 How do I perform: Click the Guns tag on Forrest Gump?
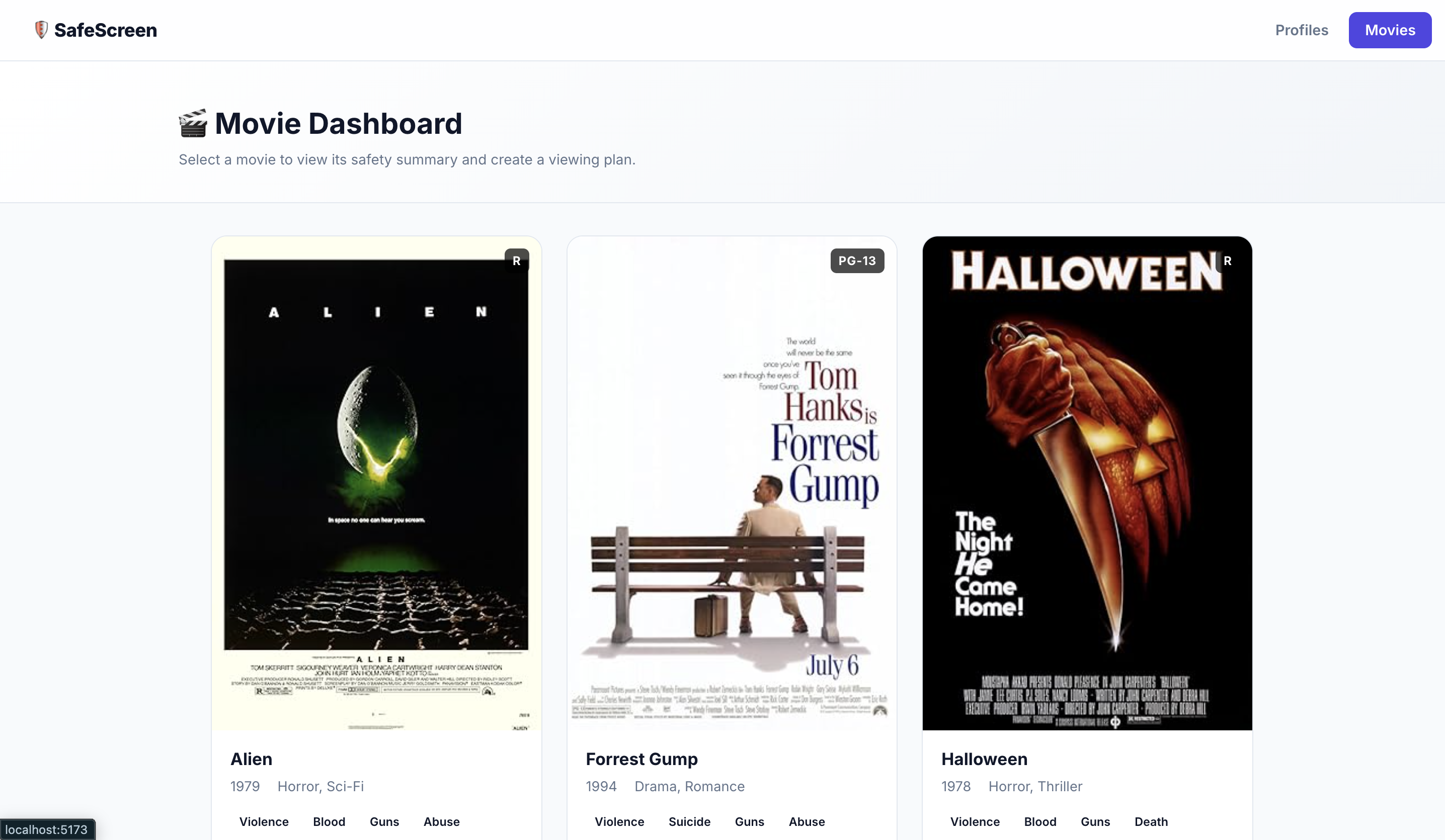coord(750,822)
